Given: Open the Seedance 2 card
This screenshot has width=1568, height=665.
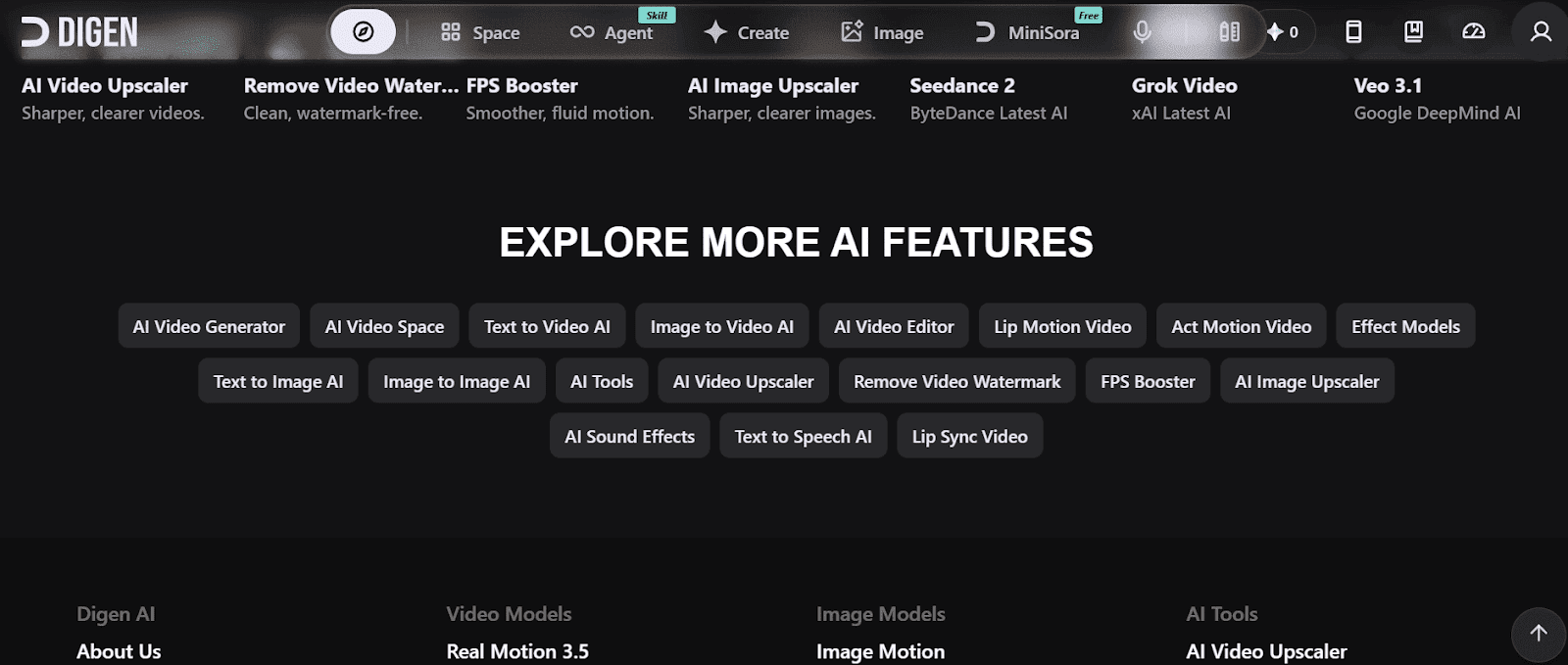Looking at the screenshot, I should pyautogui.click(x=989, y=99).
